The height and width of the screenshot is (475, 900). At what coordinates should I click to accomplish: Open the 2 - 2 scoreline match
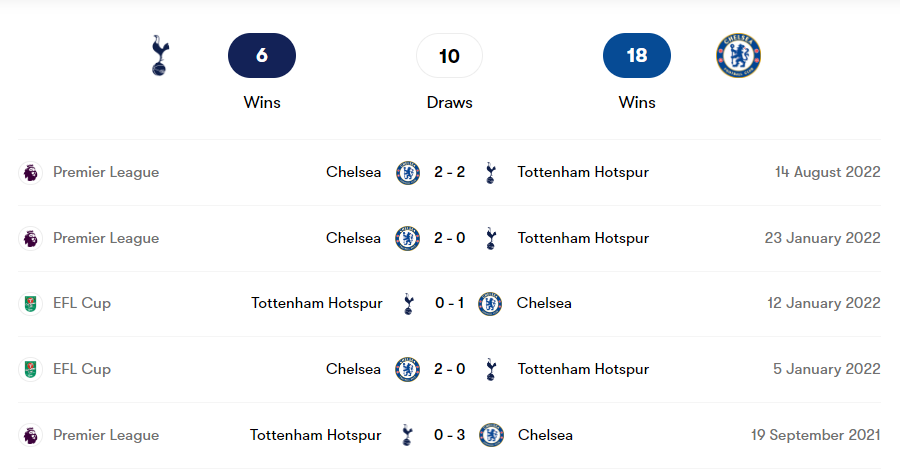click(449, 172)
